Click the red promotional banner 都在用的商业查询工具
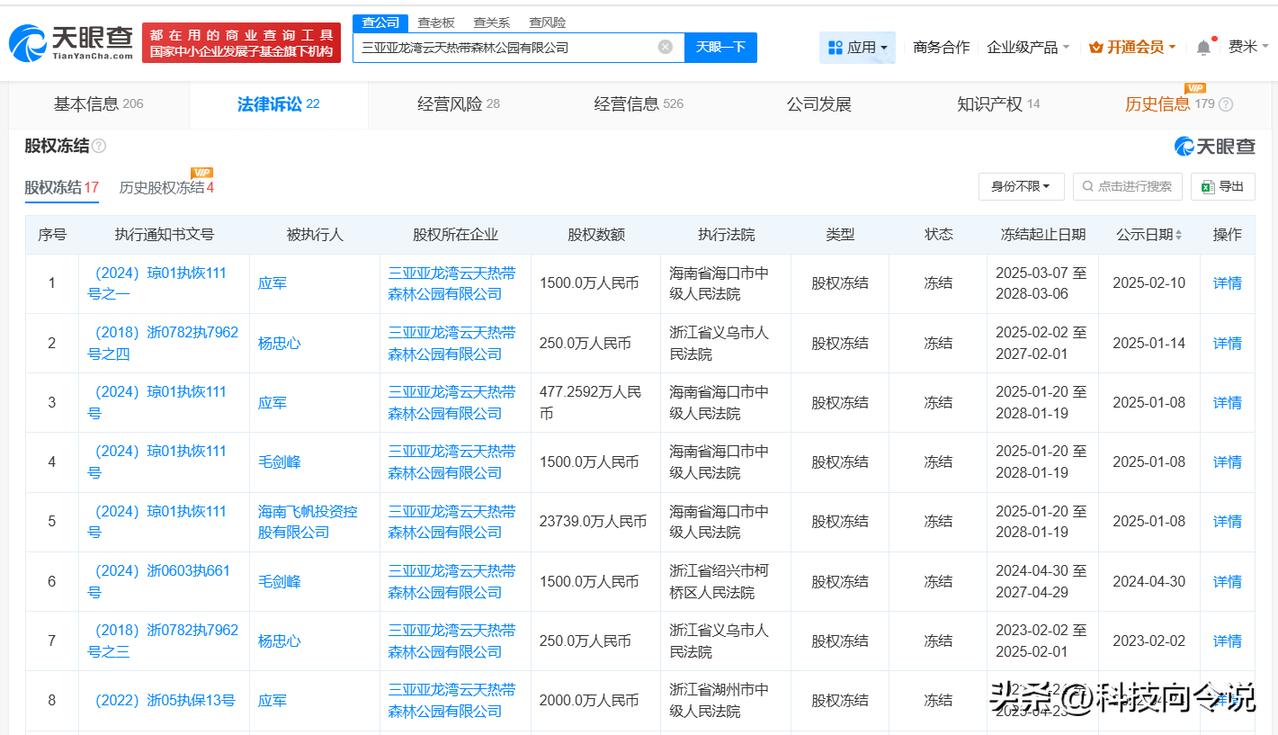Image resolution: width=1278 pixels, height=735 pixels. pyautogui.click(x=241, y=43)
